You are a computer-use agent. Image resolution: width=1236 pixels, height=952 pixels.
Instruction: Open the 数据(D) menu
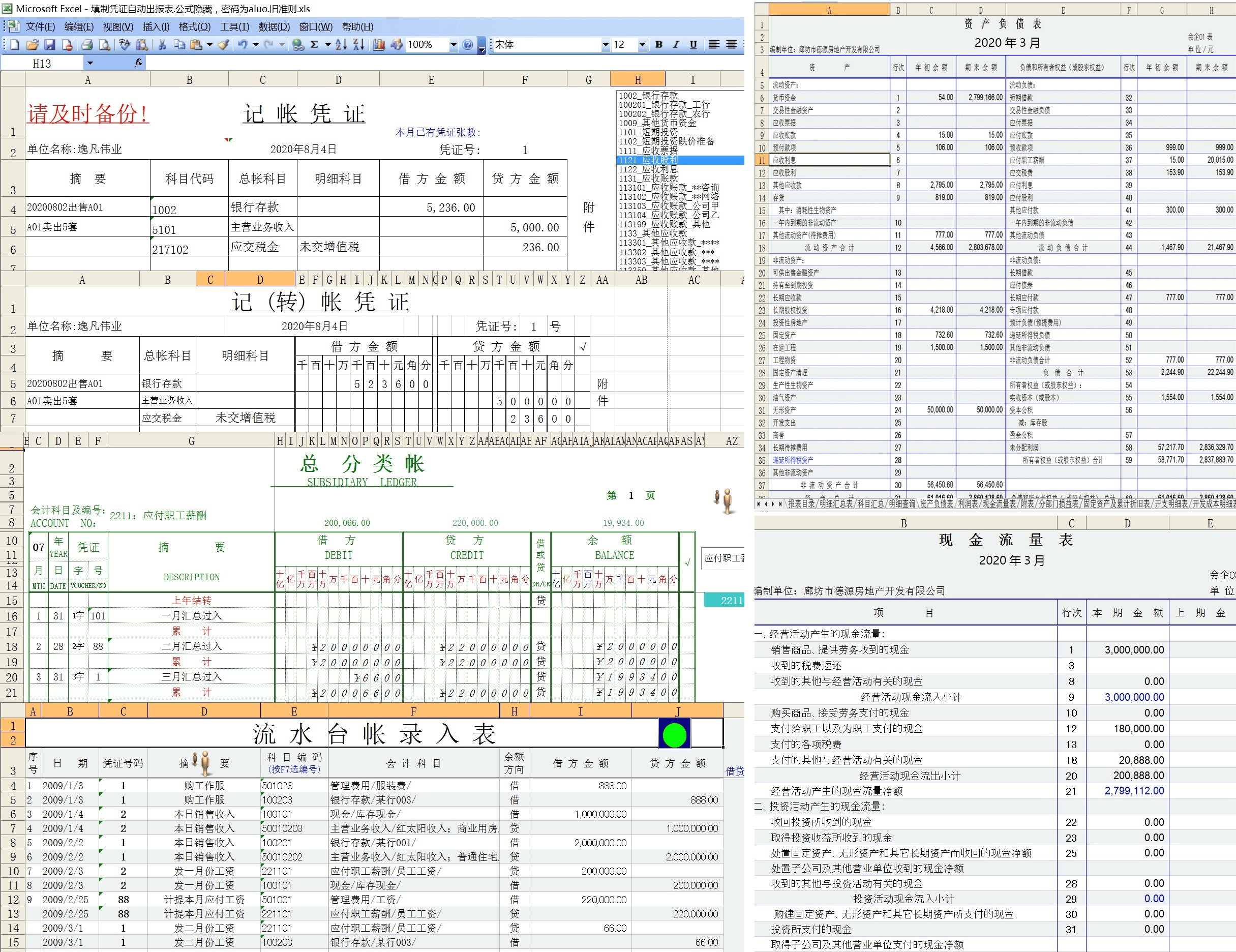[x=274, y=26]
